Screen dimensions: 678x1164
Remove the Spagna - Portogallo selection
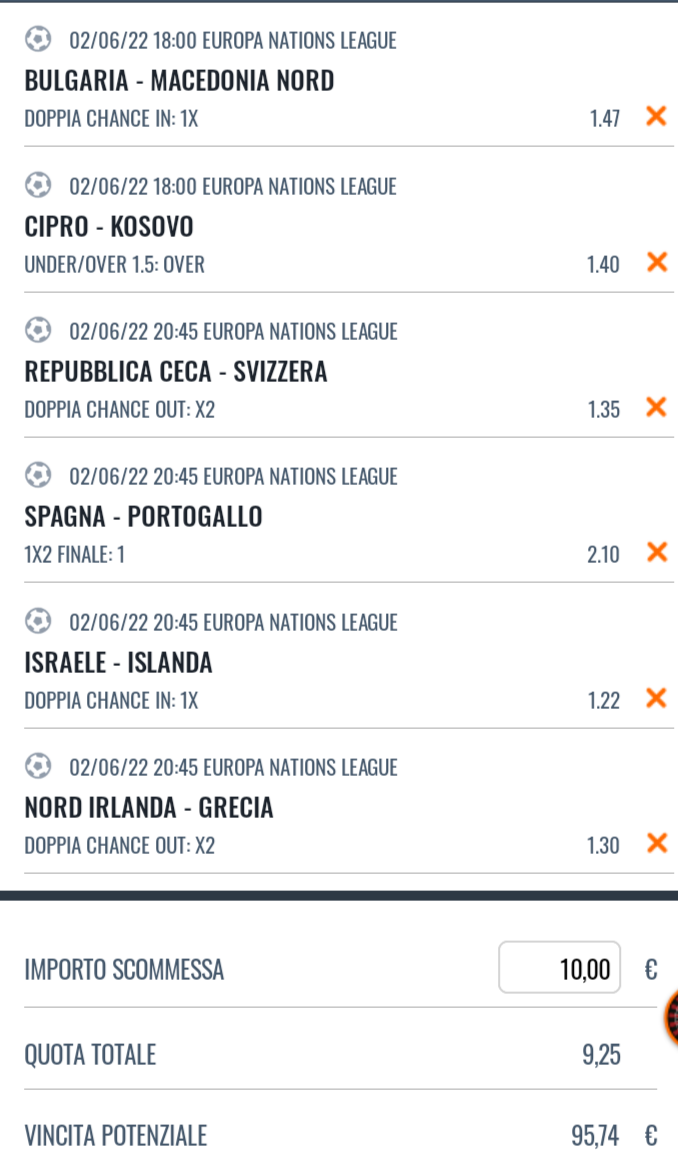click(656, 552)
